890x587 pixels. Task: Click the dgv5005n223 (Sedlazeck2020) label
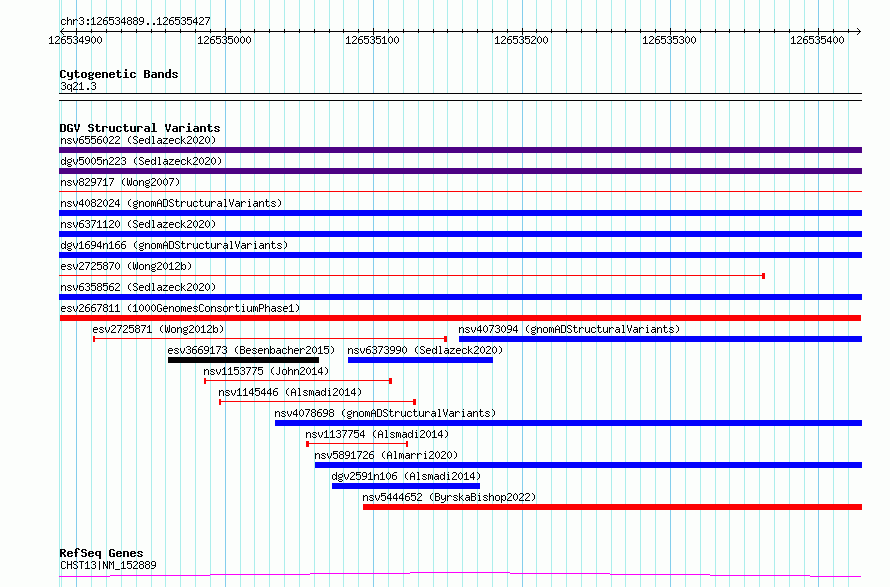pos(141,161)
